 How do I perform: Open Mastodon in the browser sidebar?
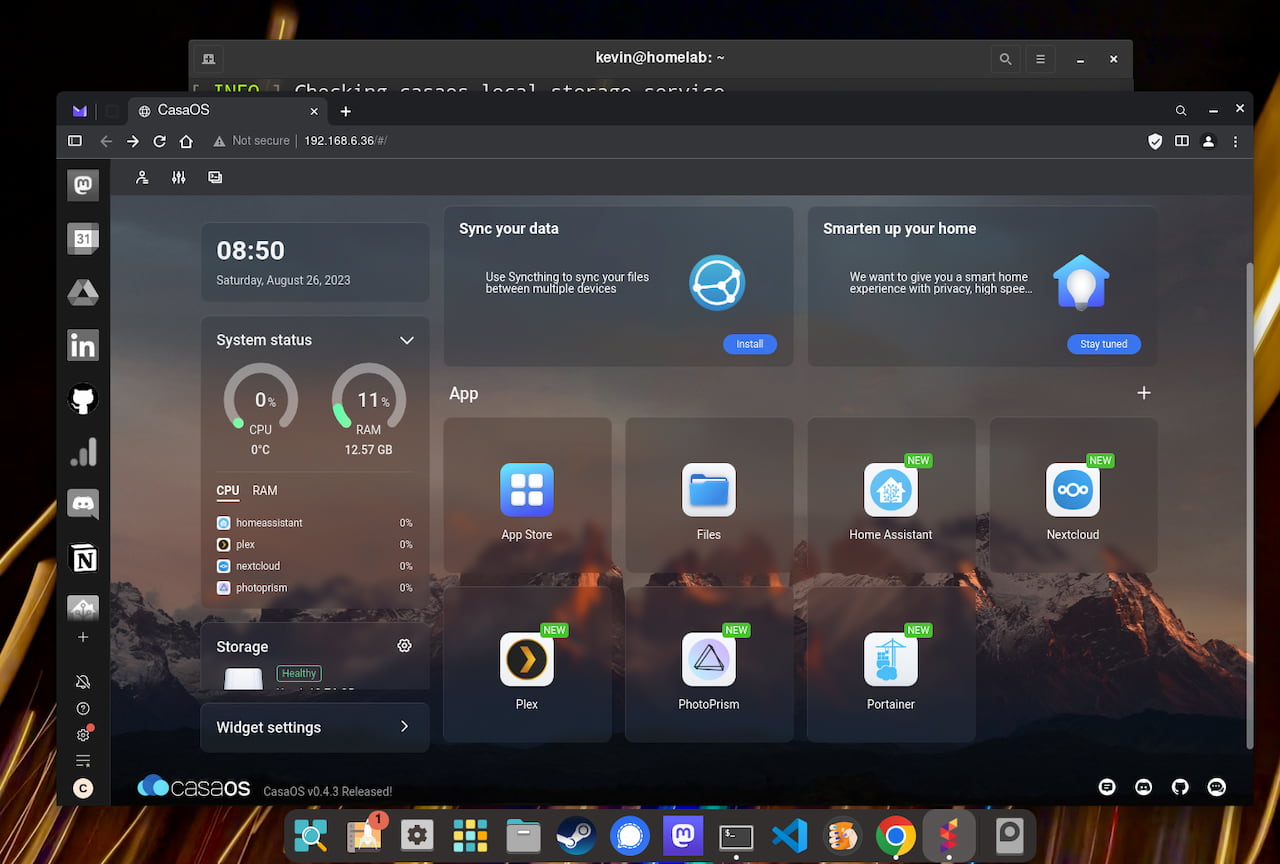coord(83,185)
